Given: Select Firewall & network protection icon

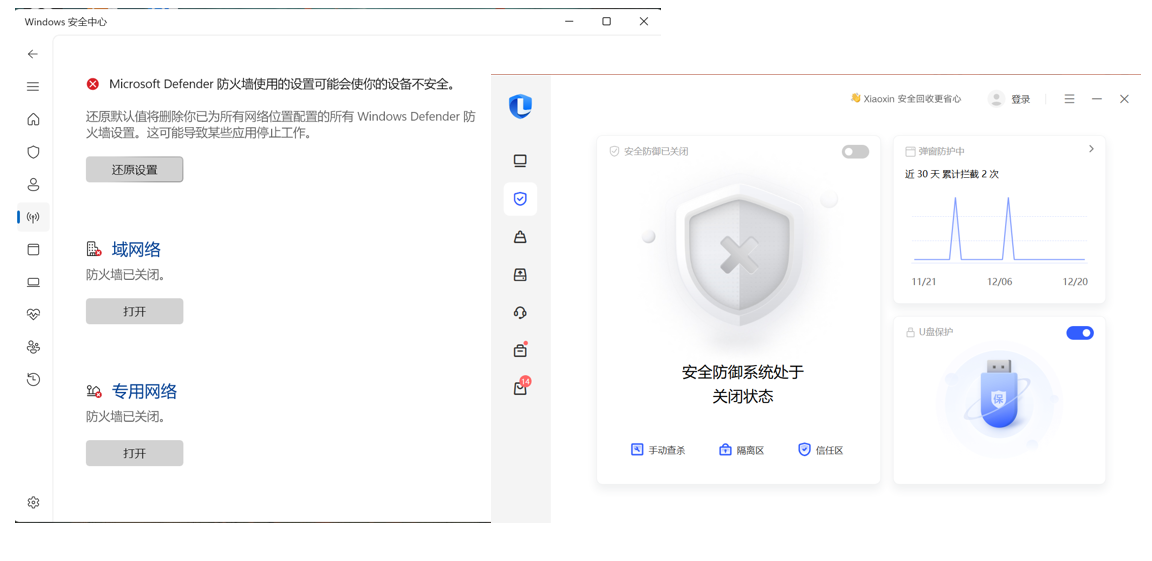Looking at the screenshot, I should point(33,217).
